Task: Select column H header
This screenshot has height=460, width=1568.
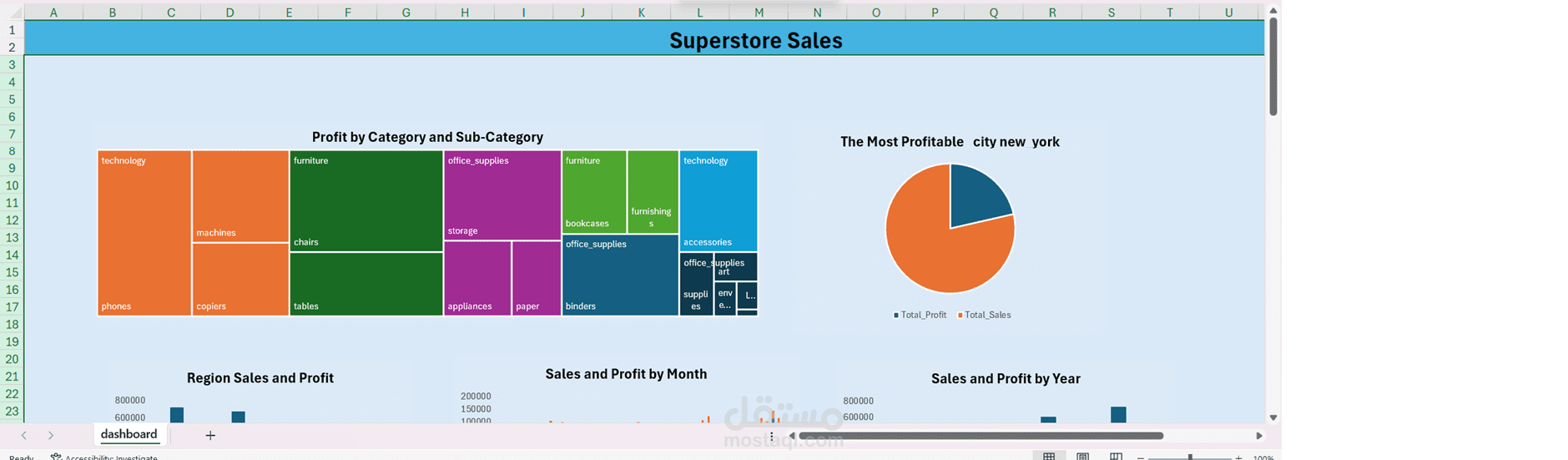Action: 465,13
